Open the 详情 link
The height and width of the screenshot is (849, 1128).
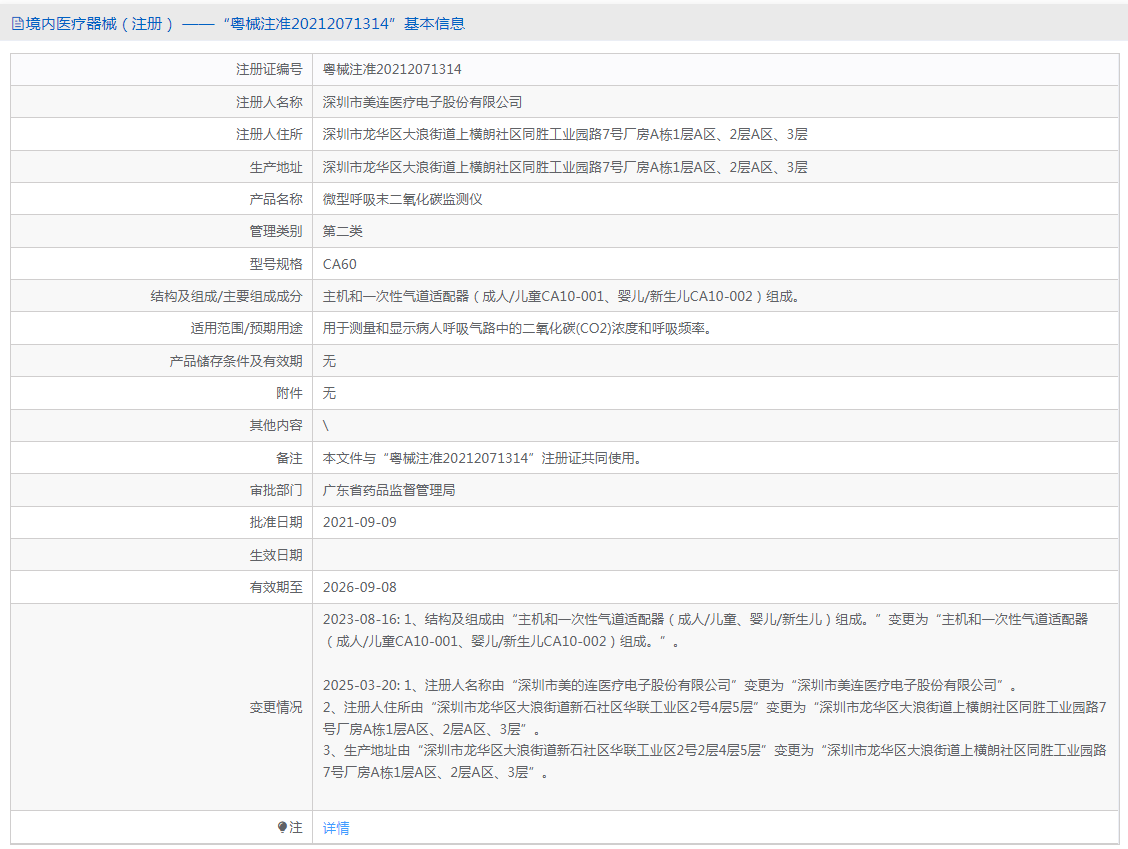336,828
